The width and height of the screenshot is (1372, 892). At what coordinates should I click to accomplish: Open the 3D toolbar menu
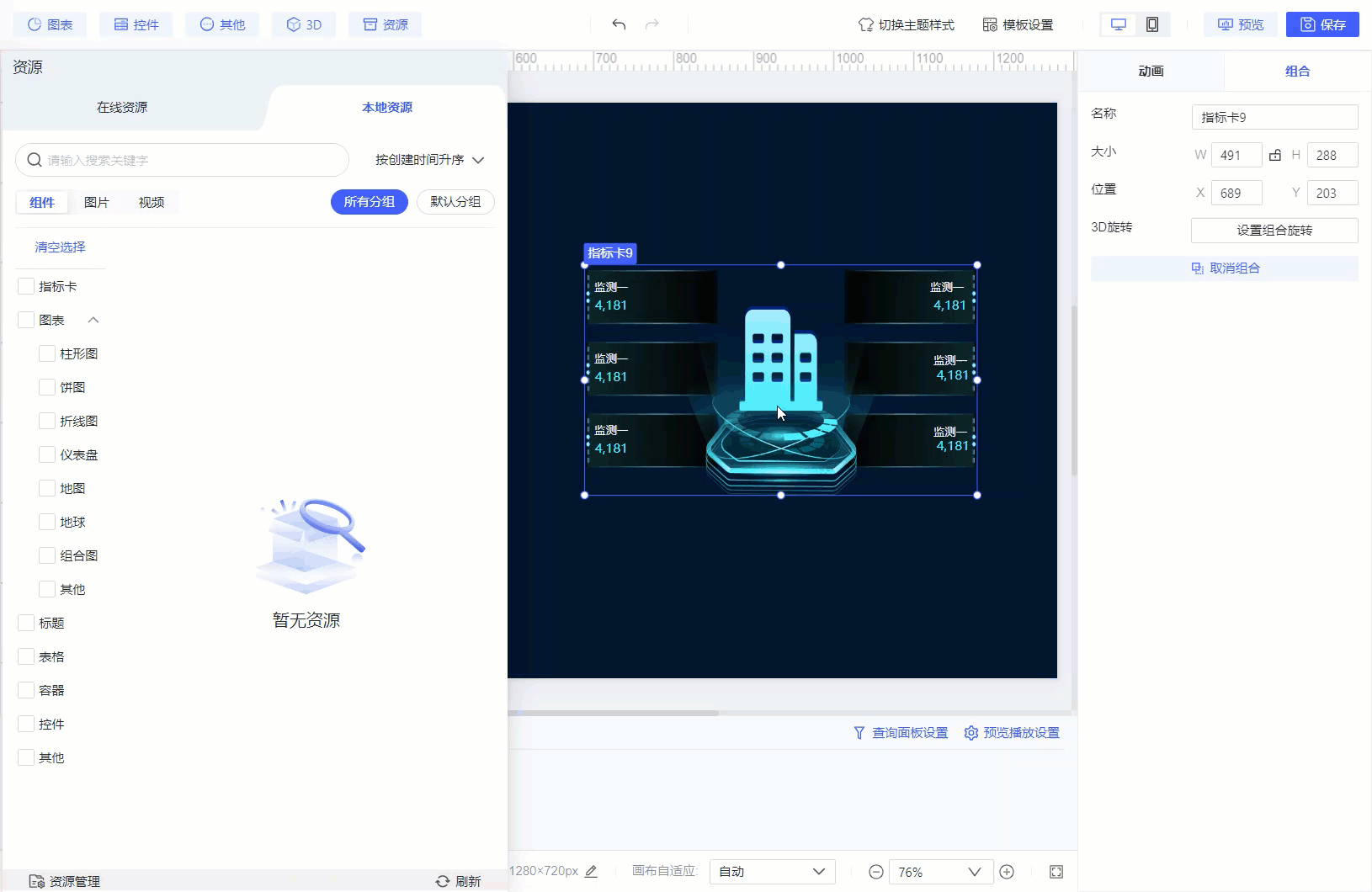click(303, 24)
